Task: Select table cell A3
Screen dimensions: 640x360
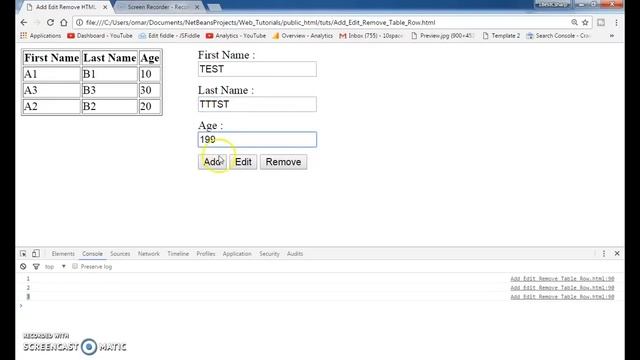Action: 52,90
